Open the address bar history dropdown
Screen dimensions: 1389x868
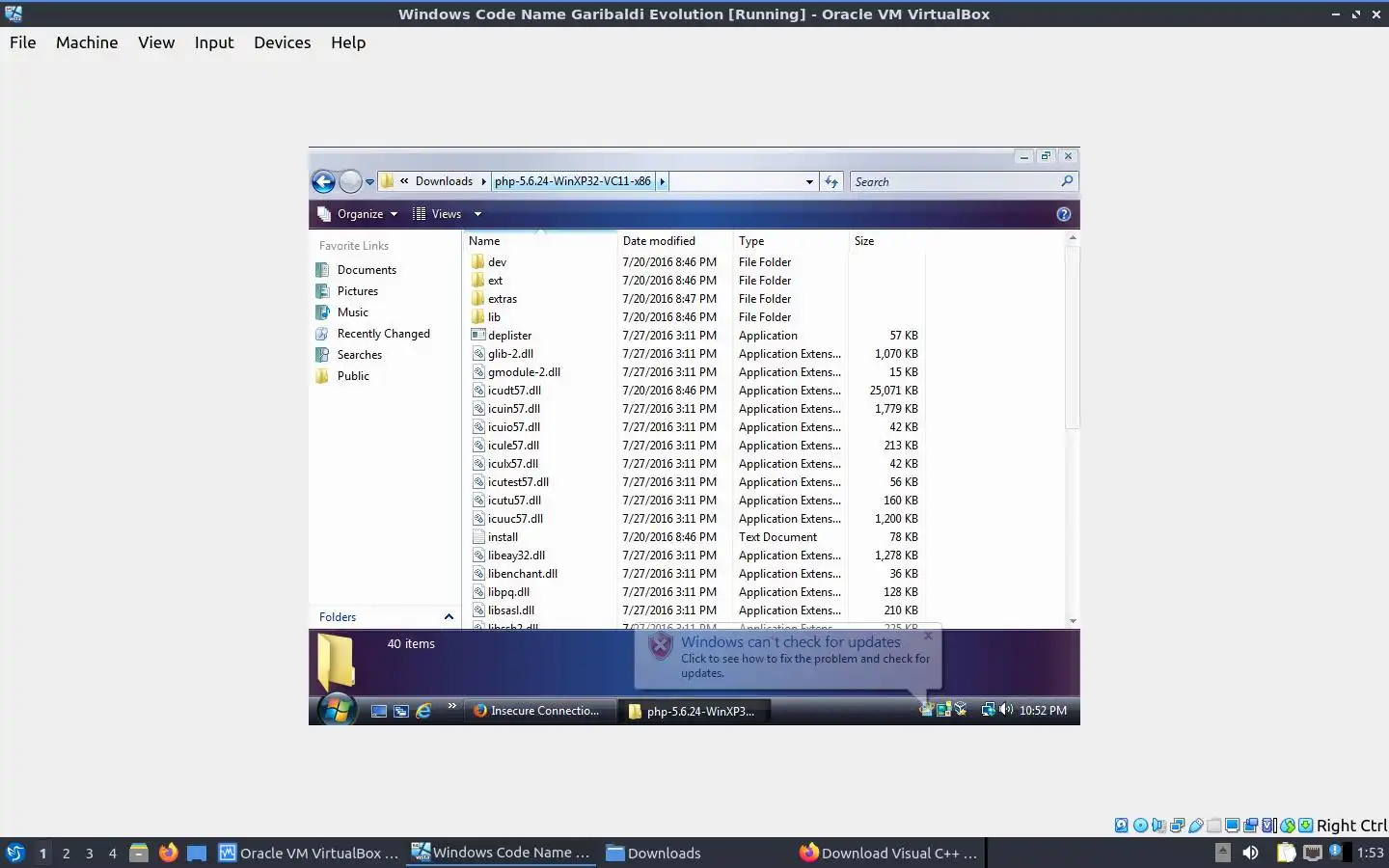(809, 181)
